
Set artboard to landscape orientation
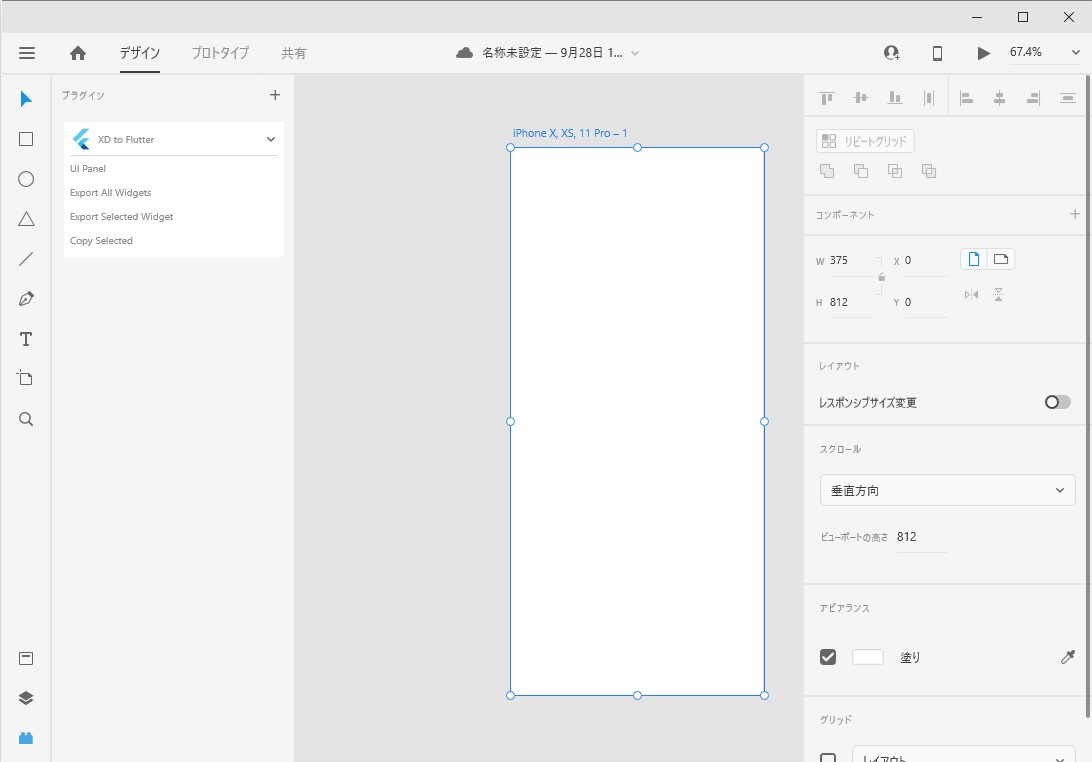(1001, 259)
